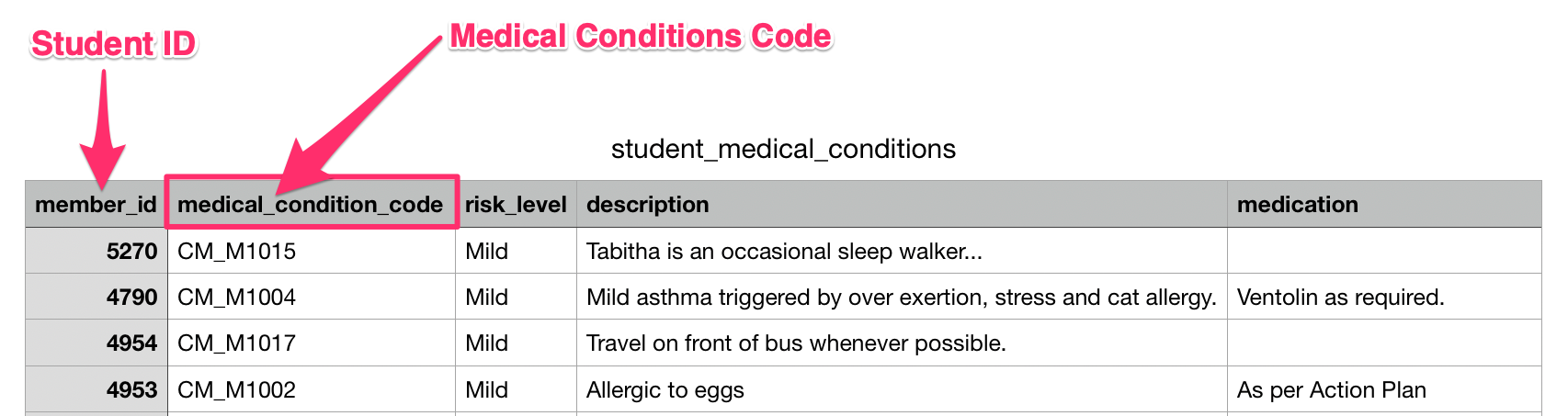1568x416 pixels.
Task: Select member ID cell 4954
Action: [x=97, y=343]
